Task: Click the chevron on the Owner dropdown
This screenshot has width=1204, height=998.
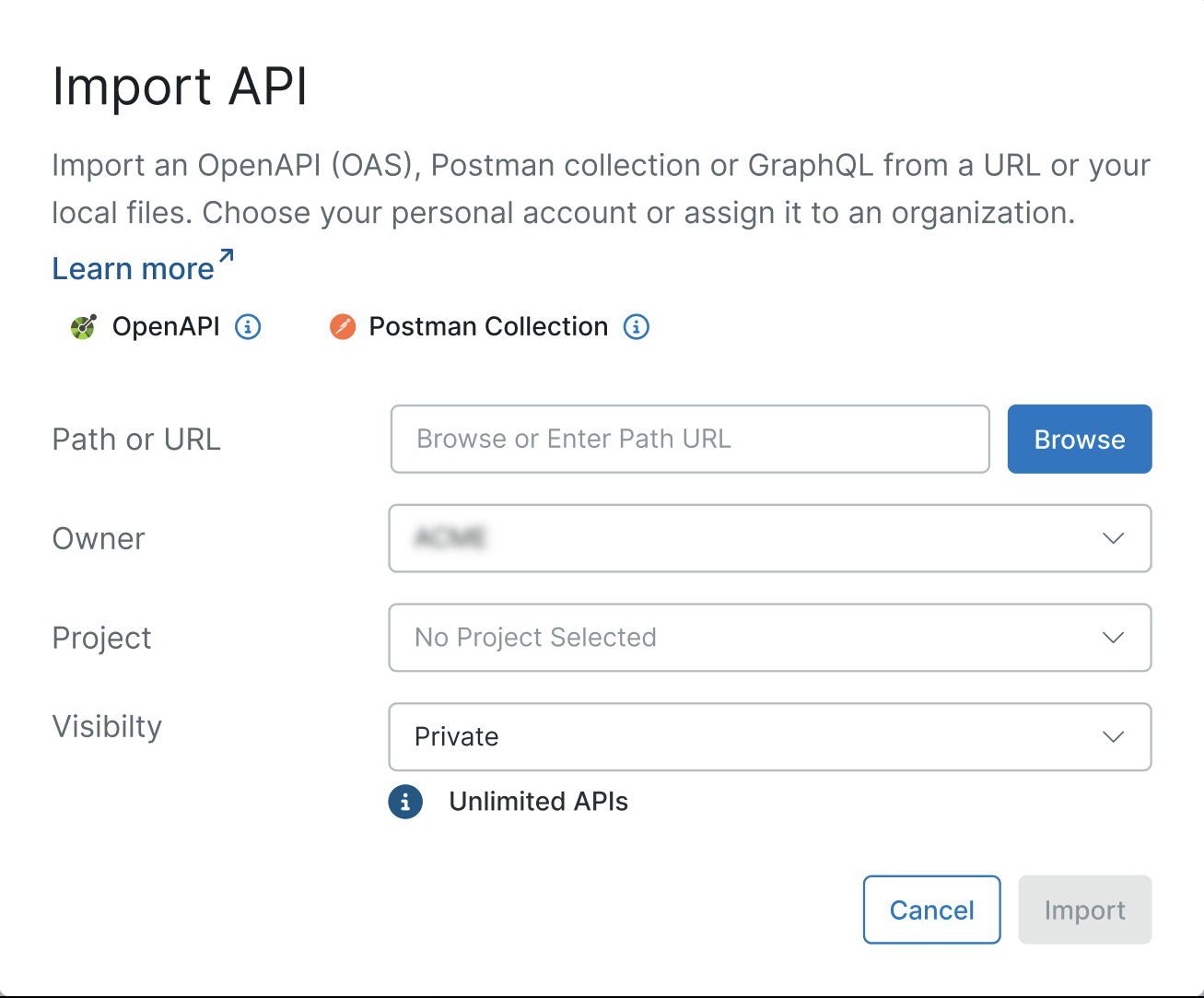Action: pyautogui.click(x=1113, y=539)
